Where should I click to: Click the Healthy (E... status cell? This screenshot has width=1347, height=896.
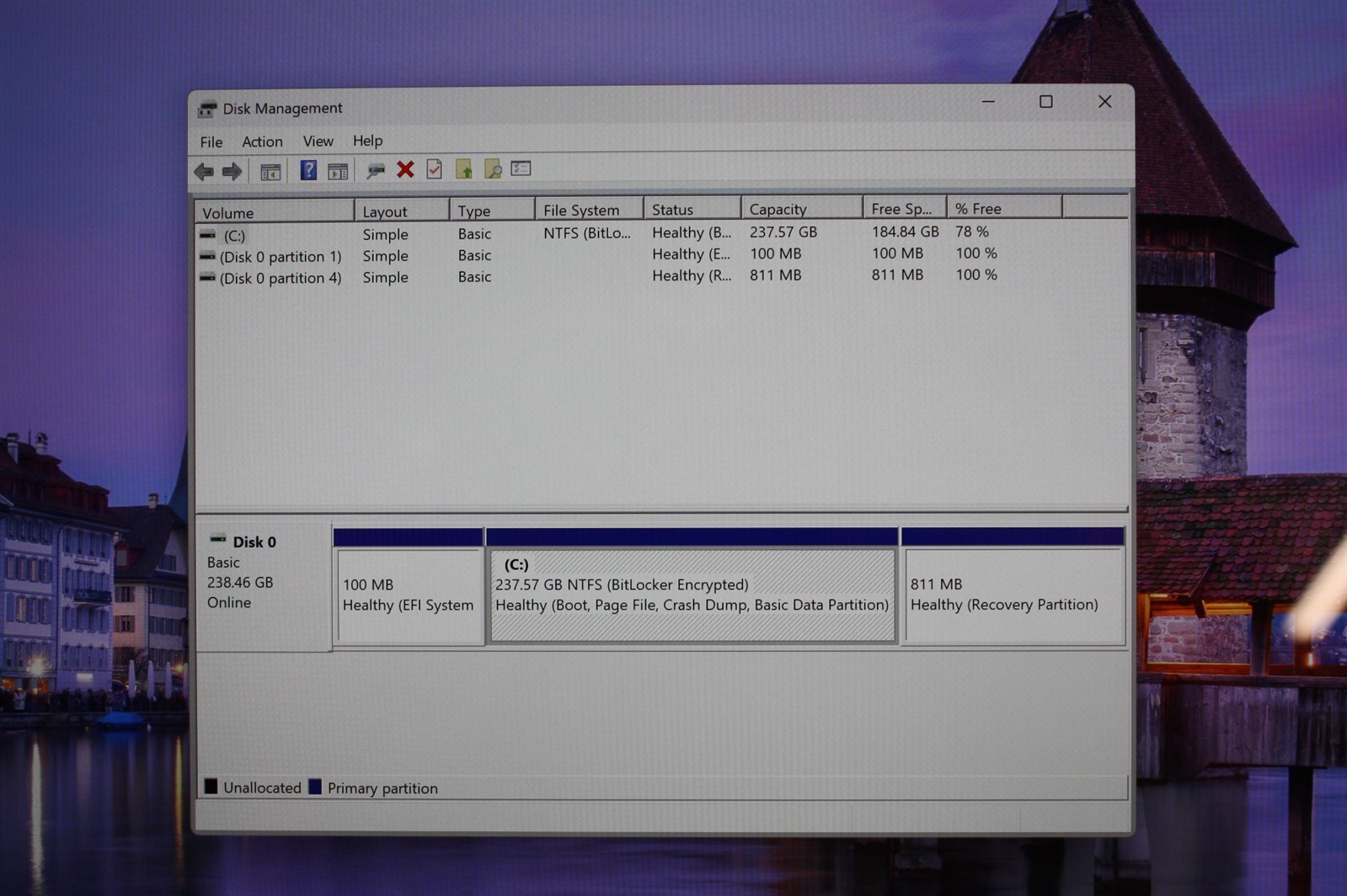[691, 253]
